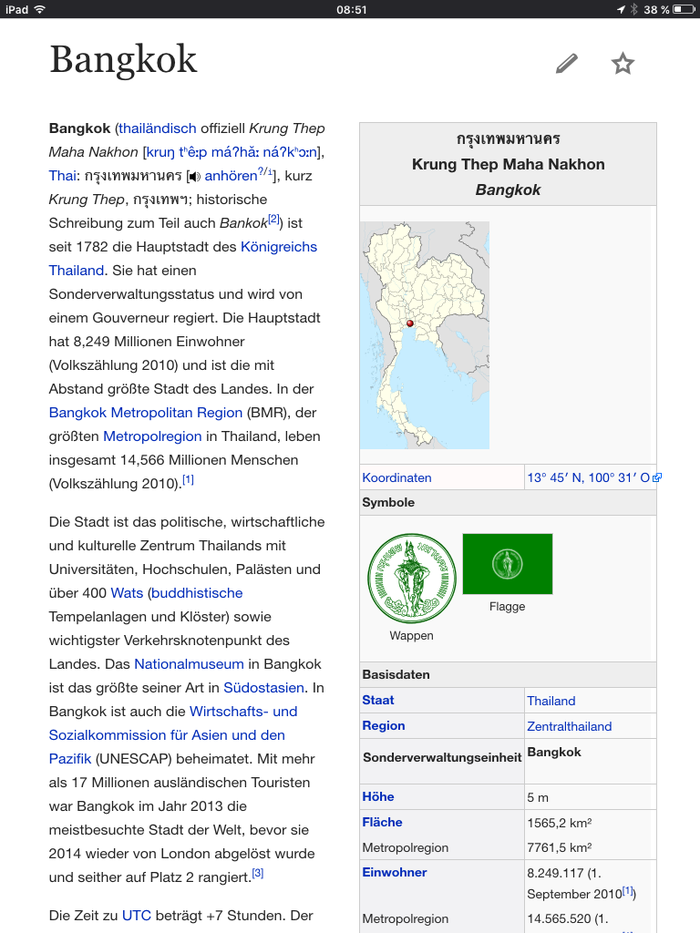Follow the Königreichs link
The height and width of the screenshot is (933, 700).
tap(279, 247)
